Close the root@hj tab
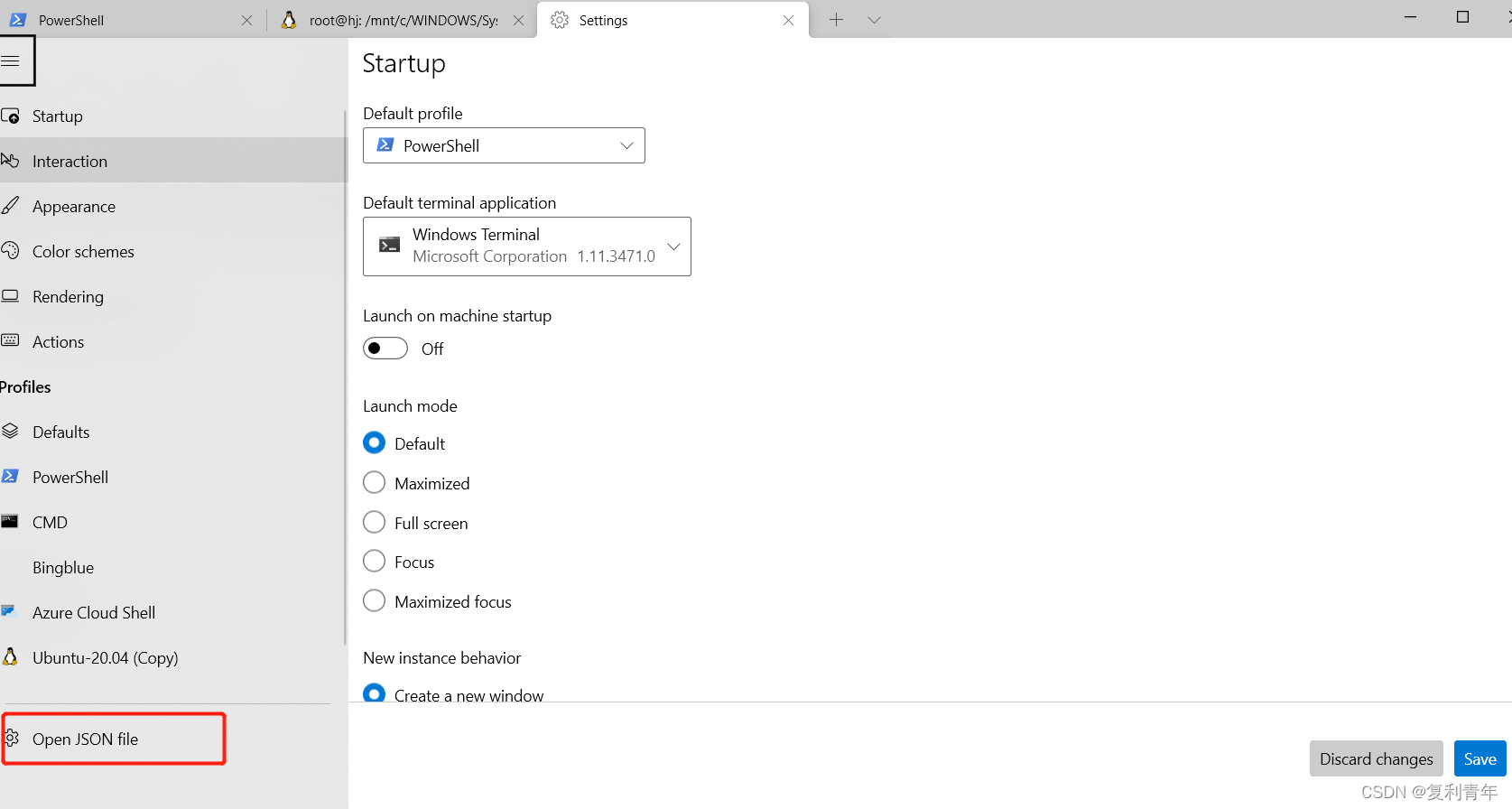Screen dimensions: 1512x809 pos(518,20)
